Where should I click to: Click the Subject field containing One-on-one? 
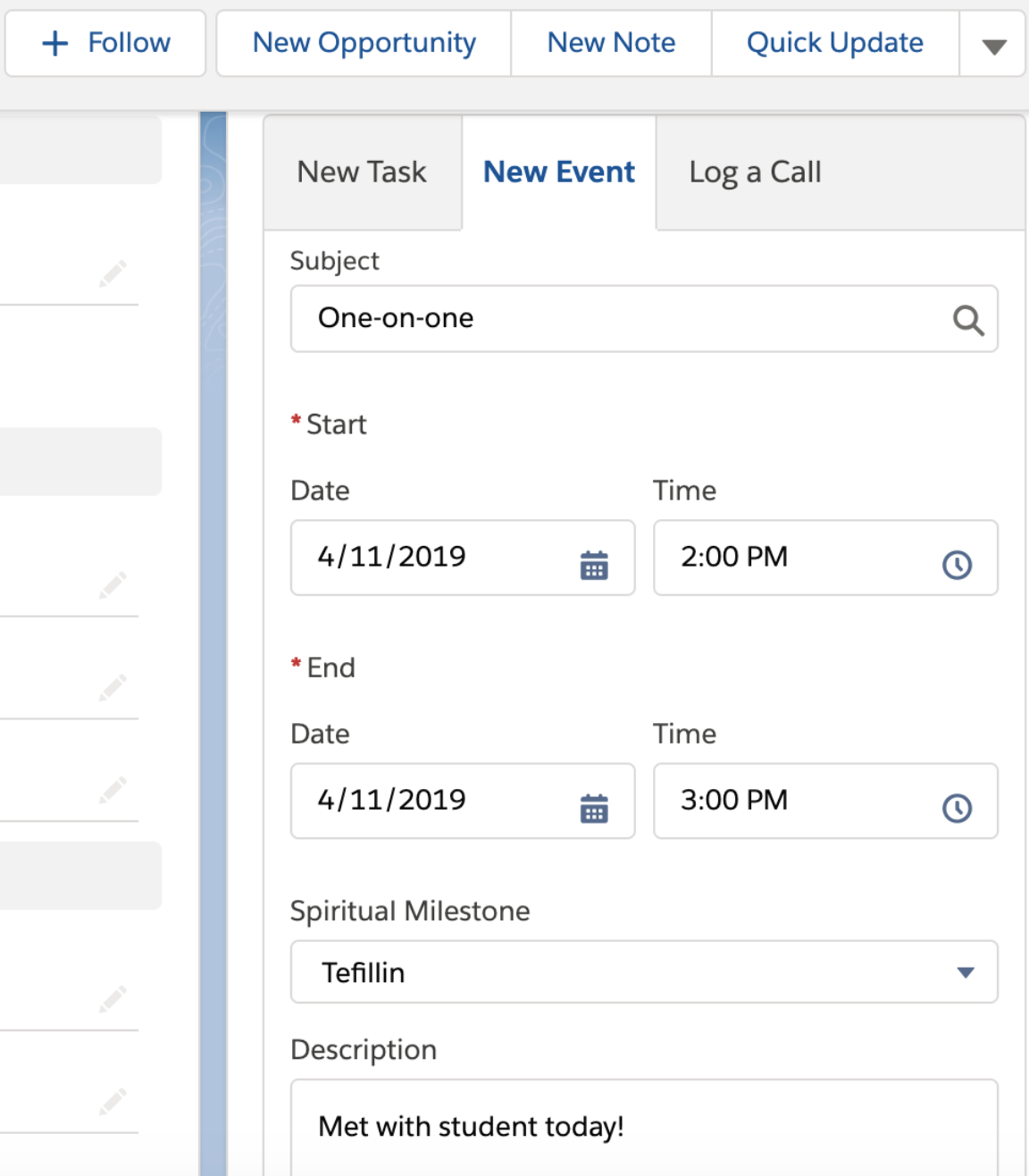click(x=616, y=319)
